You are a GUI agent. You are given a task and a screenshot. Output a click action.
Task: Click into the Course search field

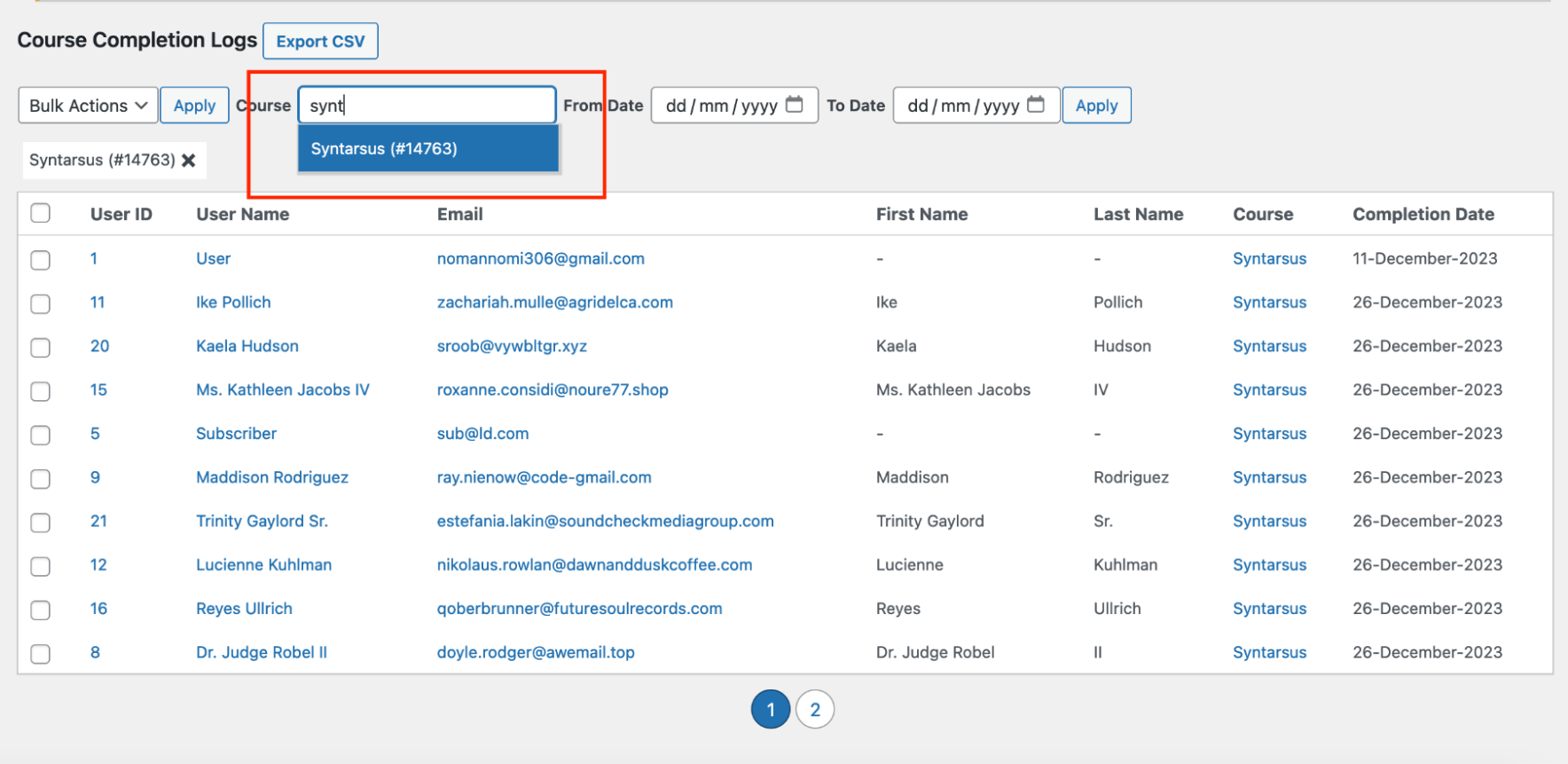pos(427,106)
